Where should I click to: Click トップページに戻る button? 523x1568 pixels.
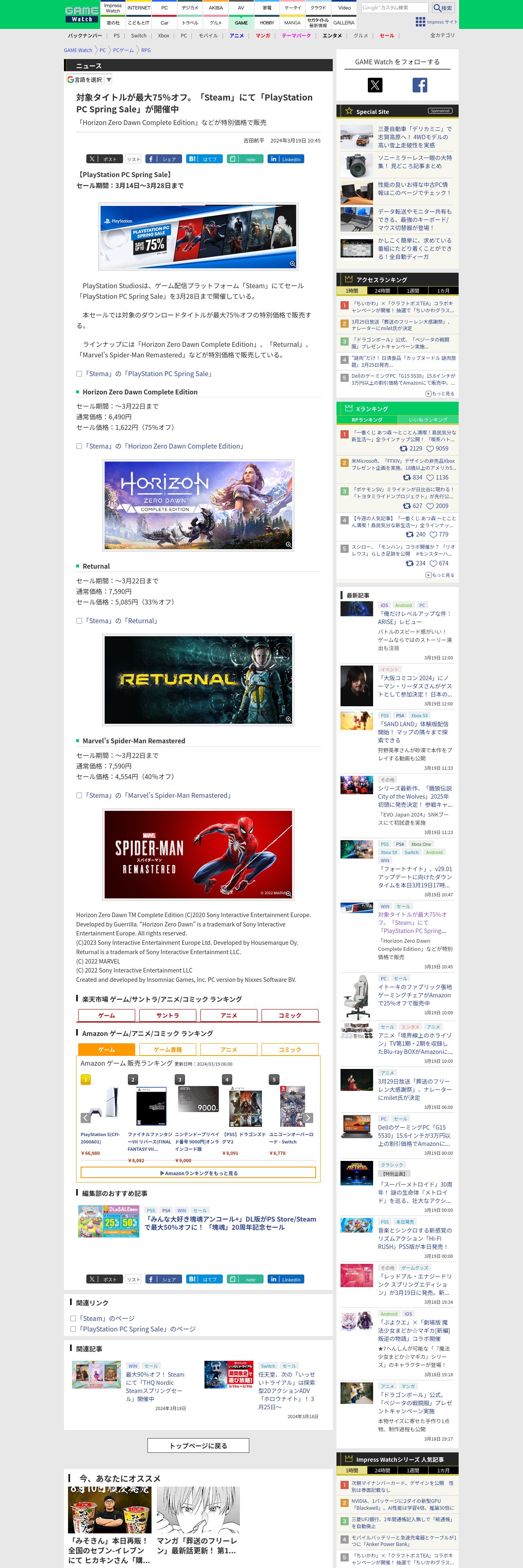coord(198,1445)
